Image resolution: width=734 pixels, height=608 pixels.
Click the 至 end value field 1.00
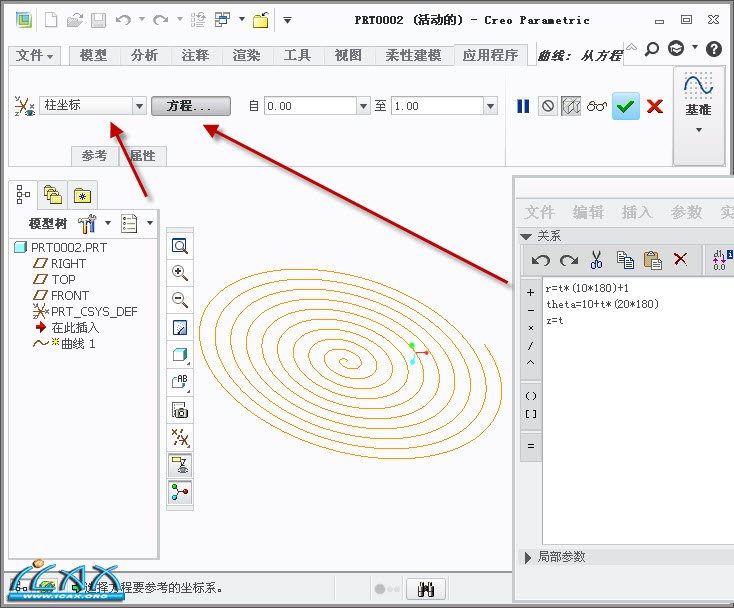(x=437, y=106)
